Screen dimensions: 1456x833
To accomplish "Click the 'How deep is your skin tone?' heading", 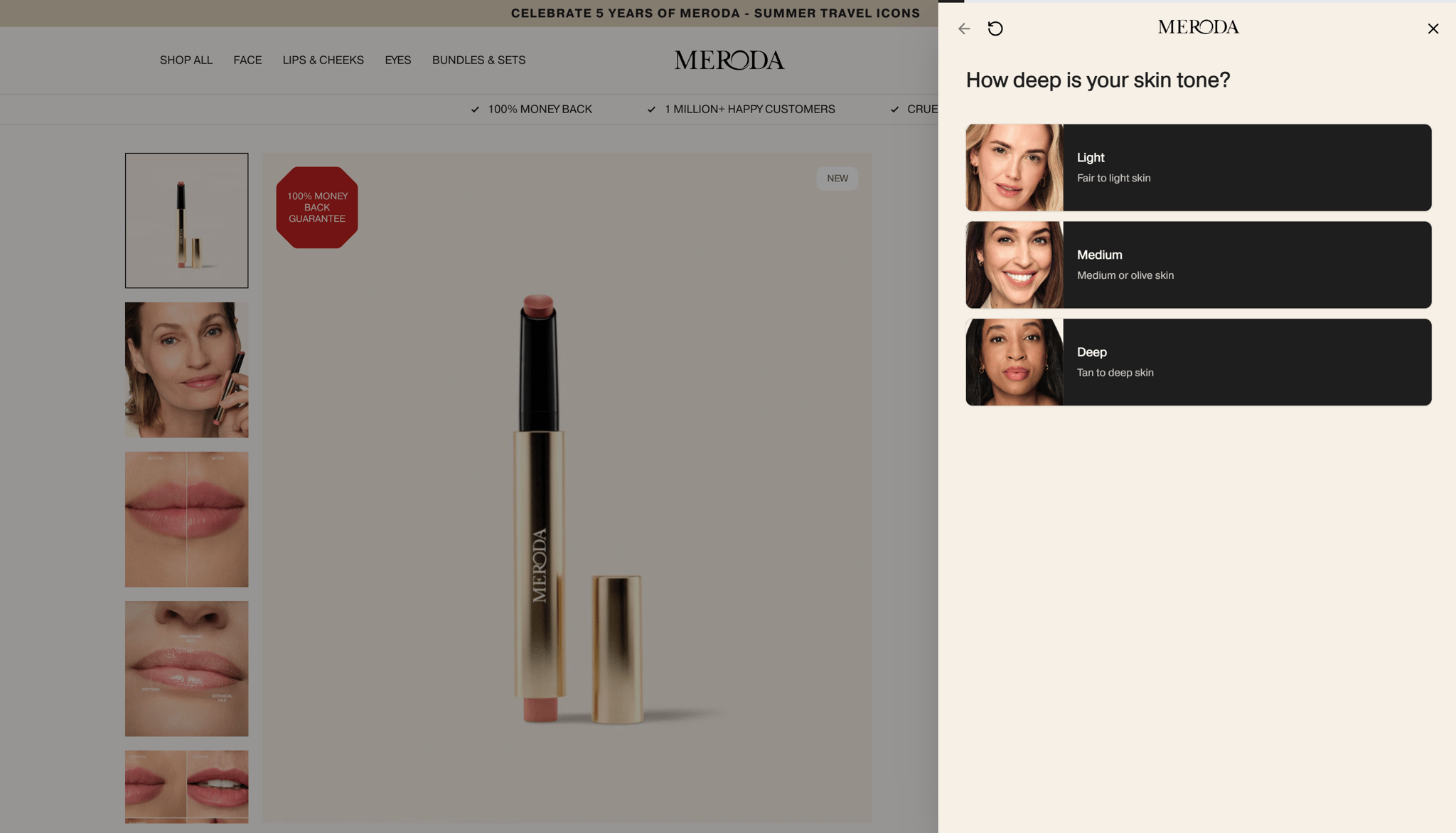I will coord(1098,80).
